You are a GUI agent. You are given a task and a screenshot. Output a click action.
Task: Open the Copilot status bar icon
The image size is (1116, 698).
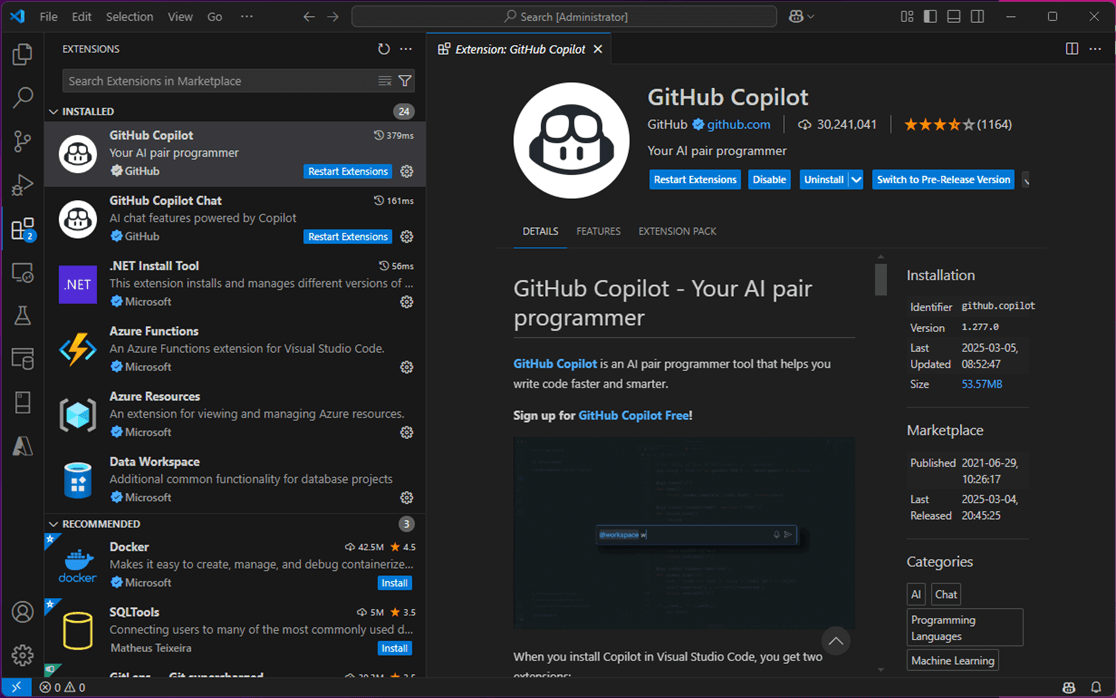(1068, 687)
